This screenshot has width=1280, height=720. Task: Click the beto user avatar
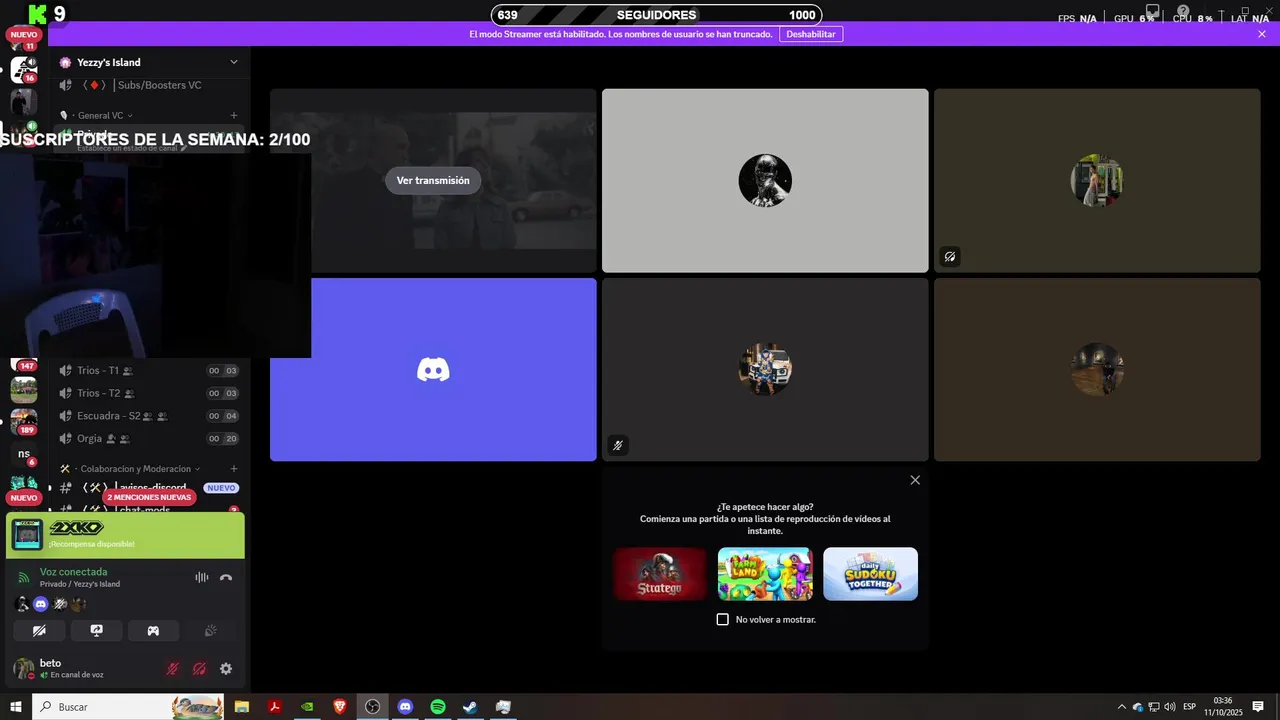pyautogui.click(x=23, y=668)
